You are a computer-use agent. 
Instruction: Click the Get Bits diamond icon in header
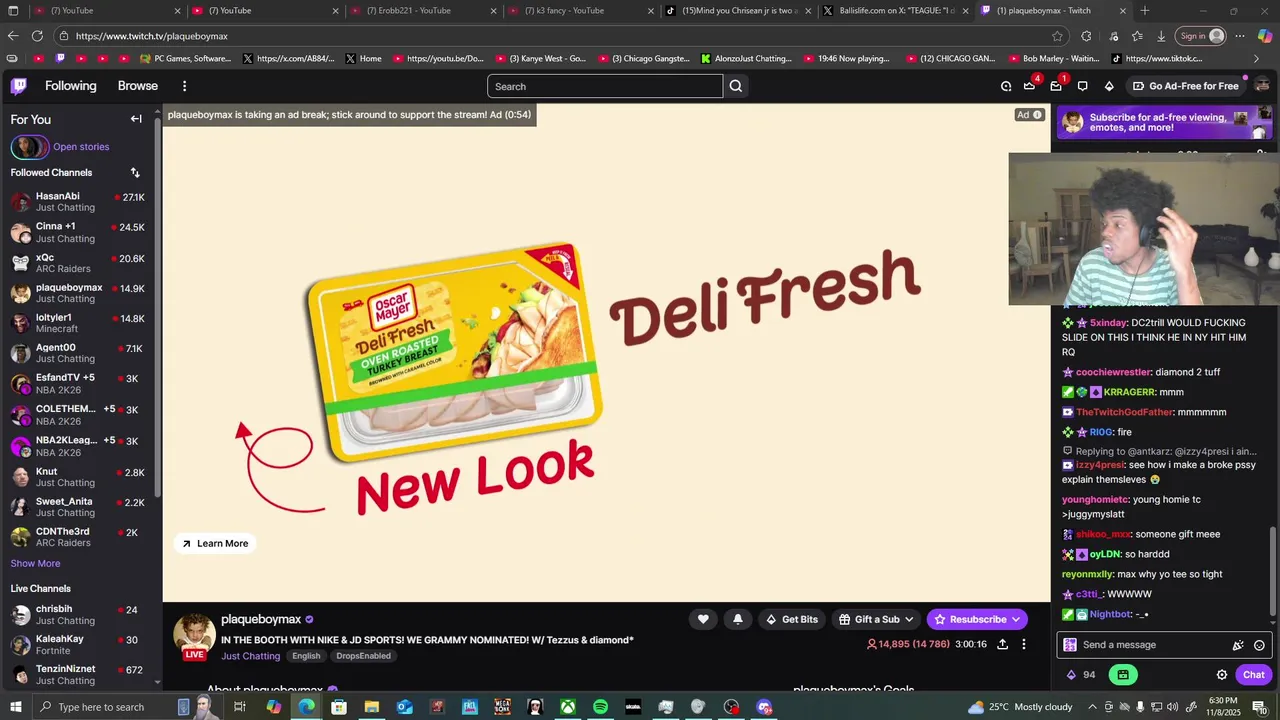point(1109,86)
